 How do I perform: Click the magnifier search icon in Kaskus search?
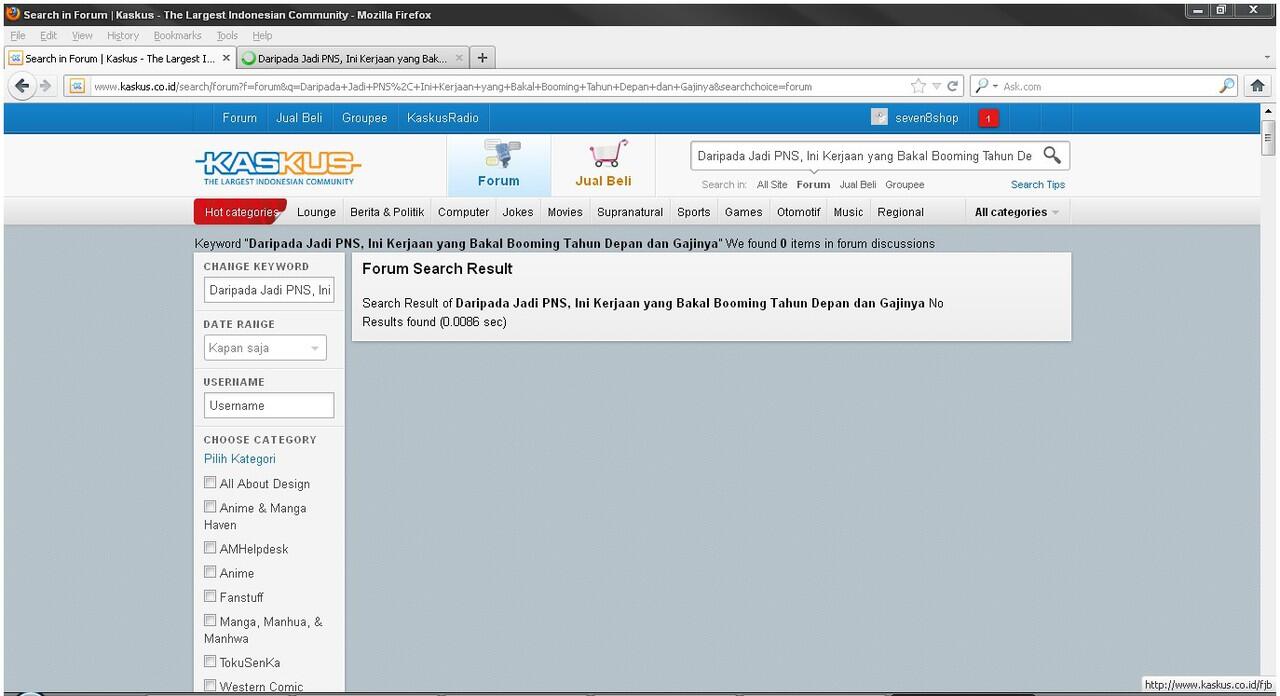tap(1052, 155)
